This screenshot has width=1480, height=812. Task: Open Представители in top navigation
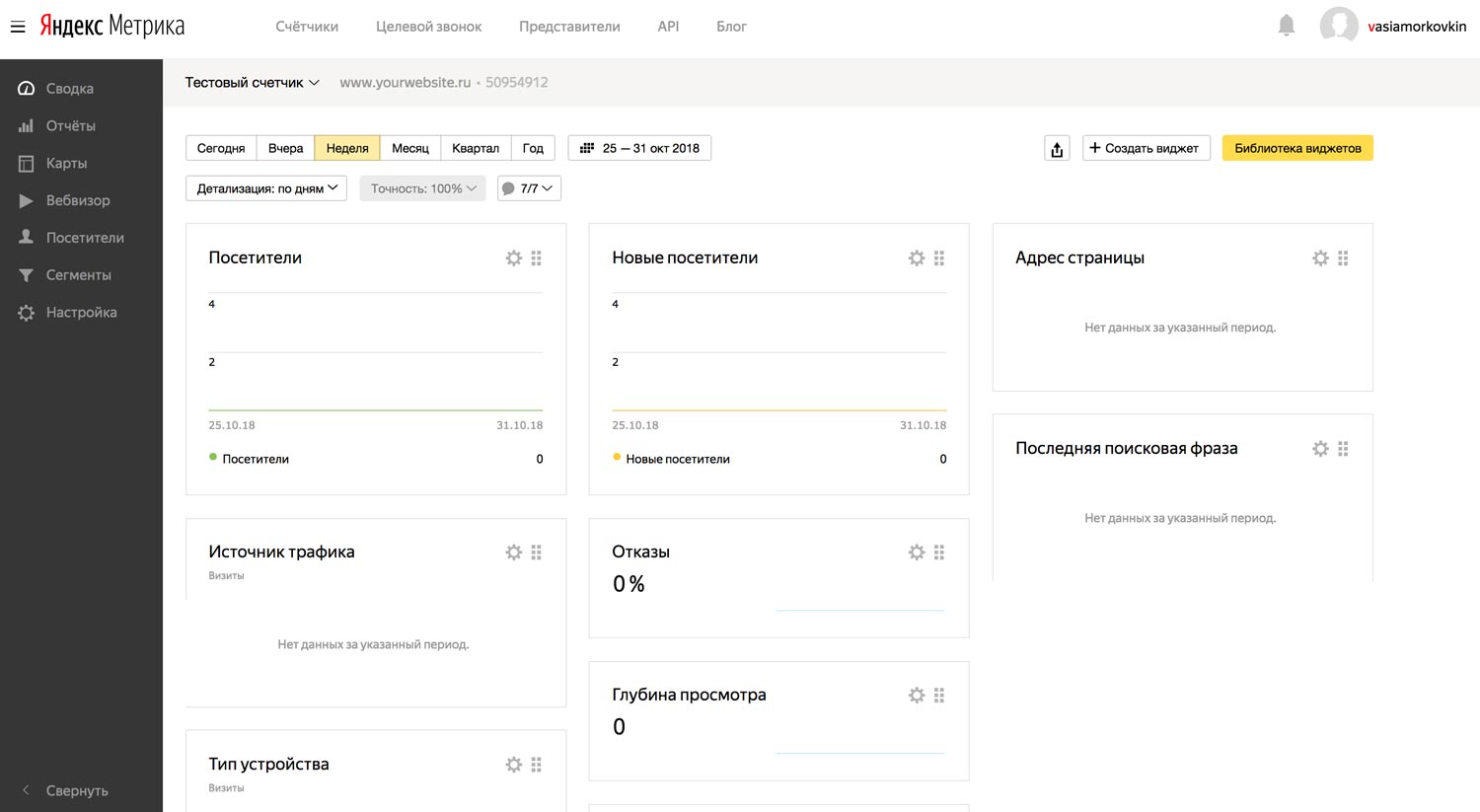pyautogui.click(x=569, y=27)
